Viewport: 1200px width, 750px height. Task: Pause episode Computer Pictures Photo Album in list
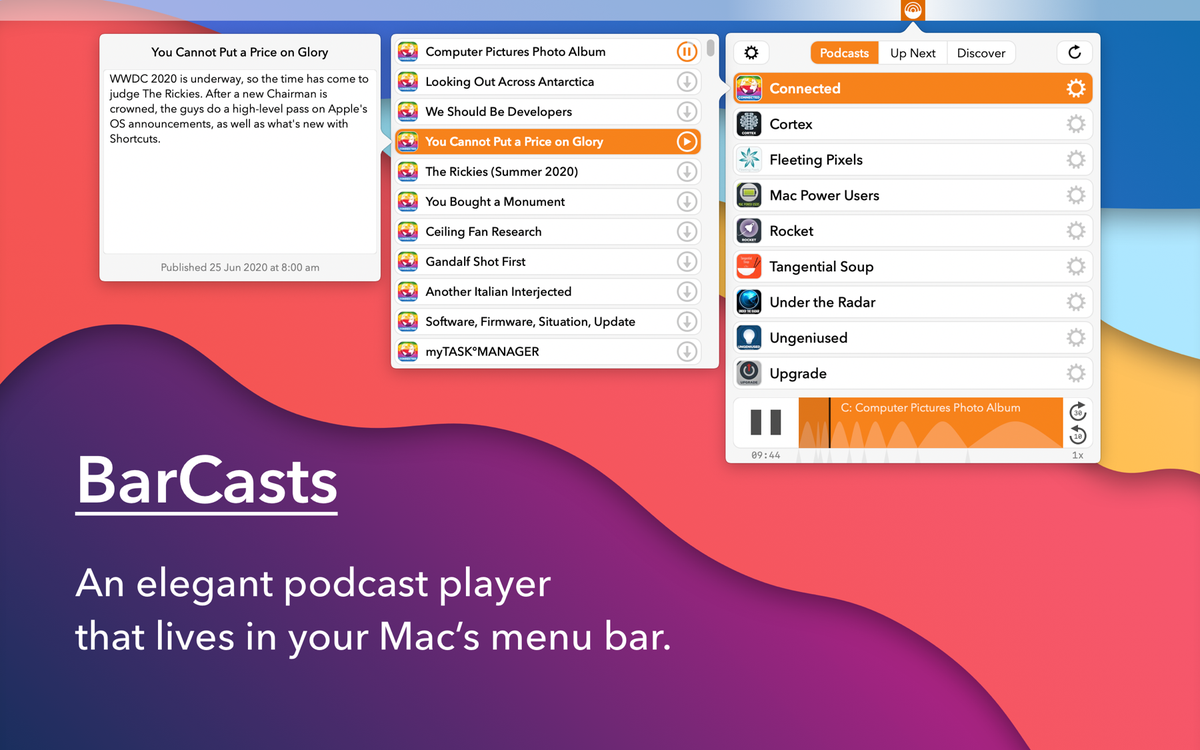(x=687, y=52)
